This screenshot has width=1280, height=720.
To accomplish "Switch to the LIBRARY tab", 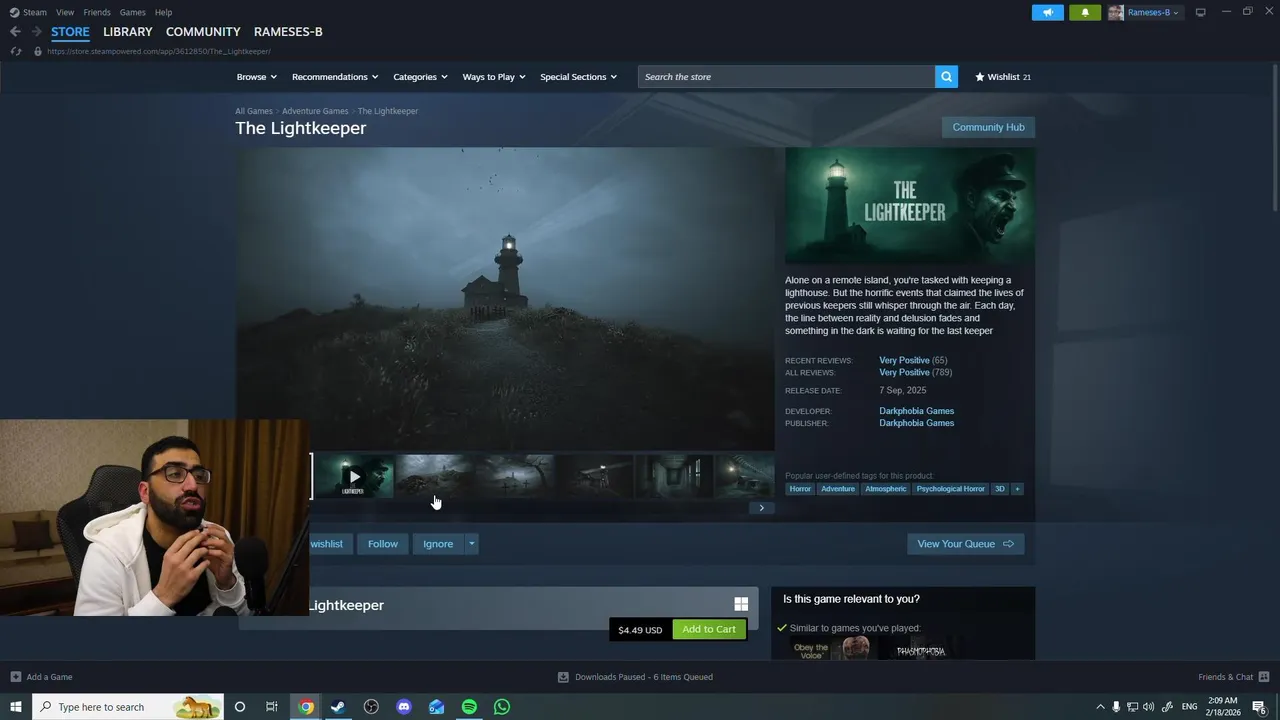I will [x=128, y=32].
